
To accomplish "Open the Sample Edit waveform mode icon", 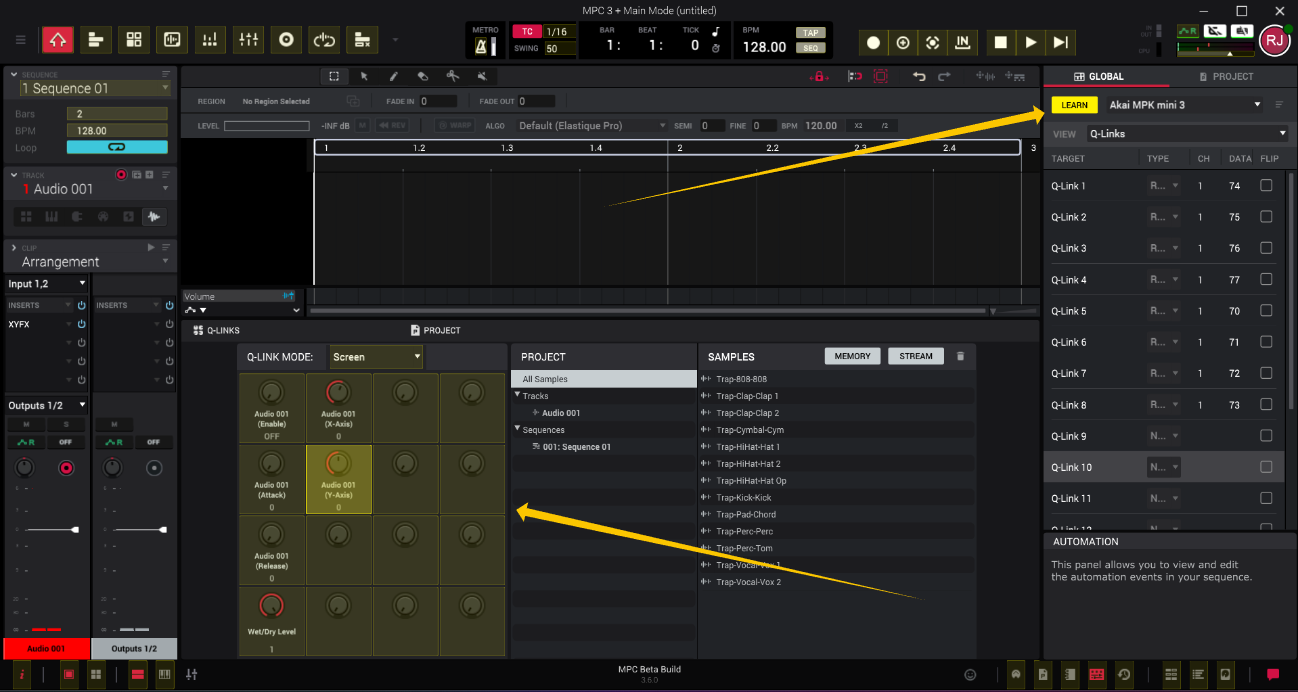I will click(171, 40).
